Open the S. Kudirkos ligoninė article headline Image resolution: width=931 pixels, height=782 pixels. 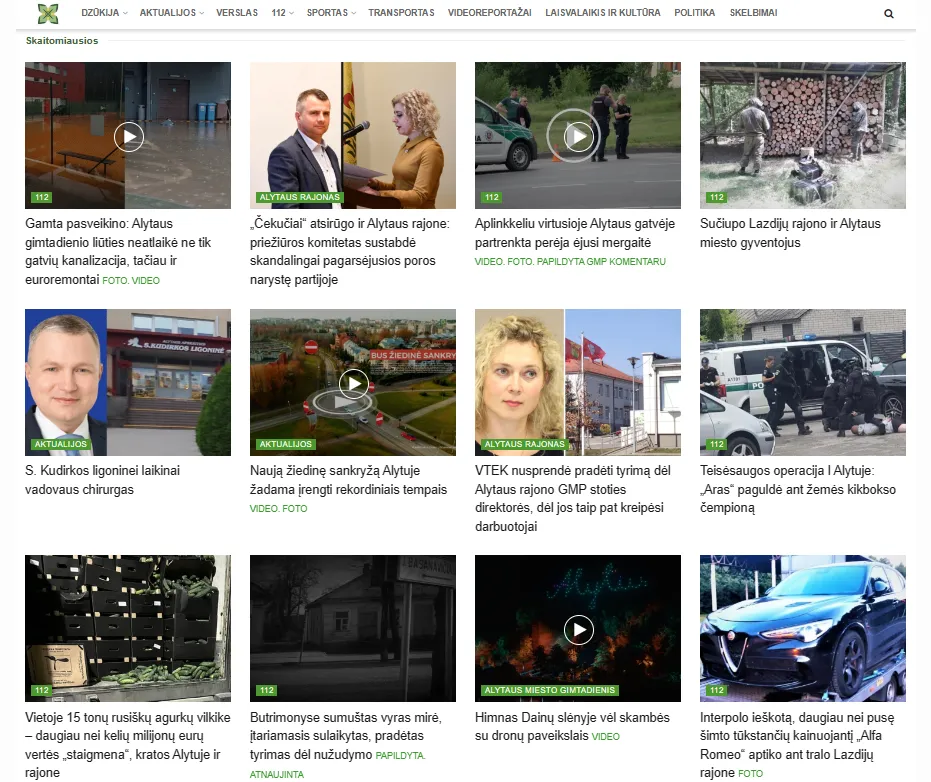[x=102, y=480]
